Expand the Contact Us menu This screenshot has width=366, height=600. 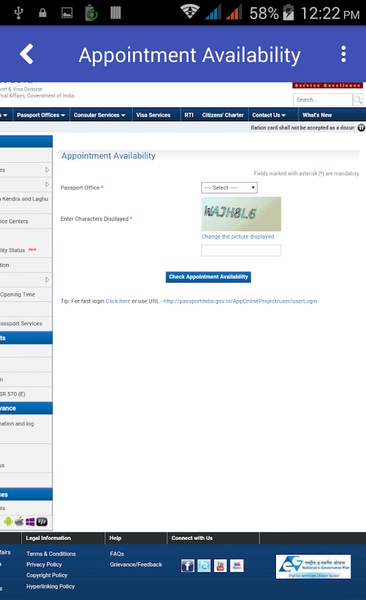coord(269,115)
